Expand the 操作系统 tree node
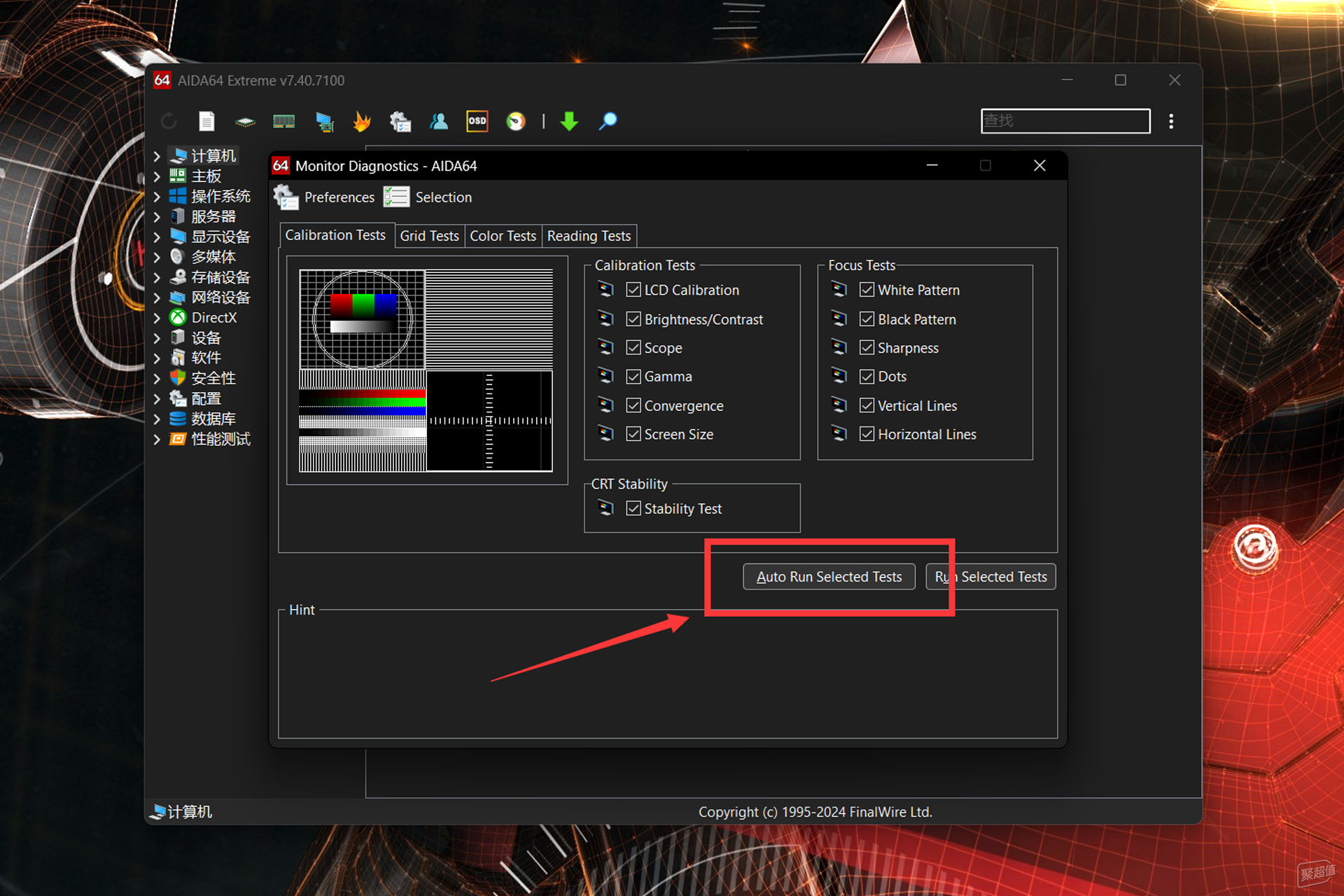Image resolution: width=1344 pixels, height=896 pixels. (x=157, y=197)
